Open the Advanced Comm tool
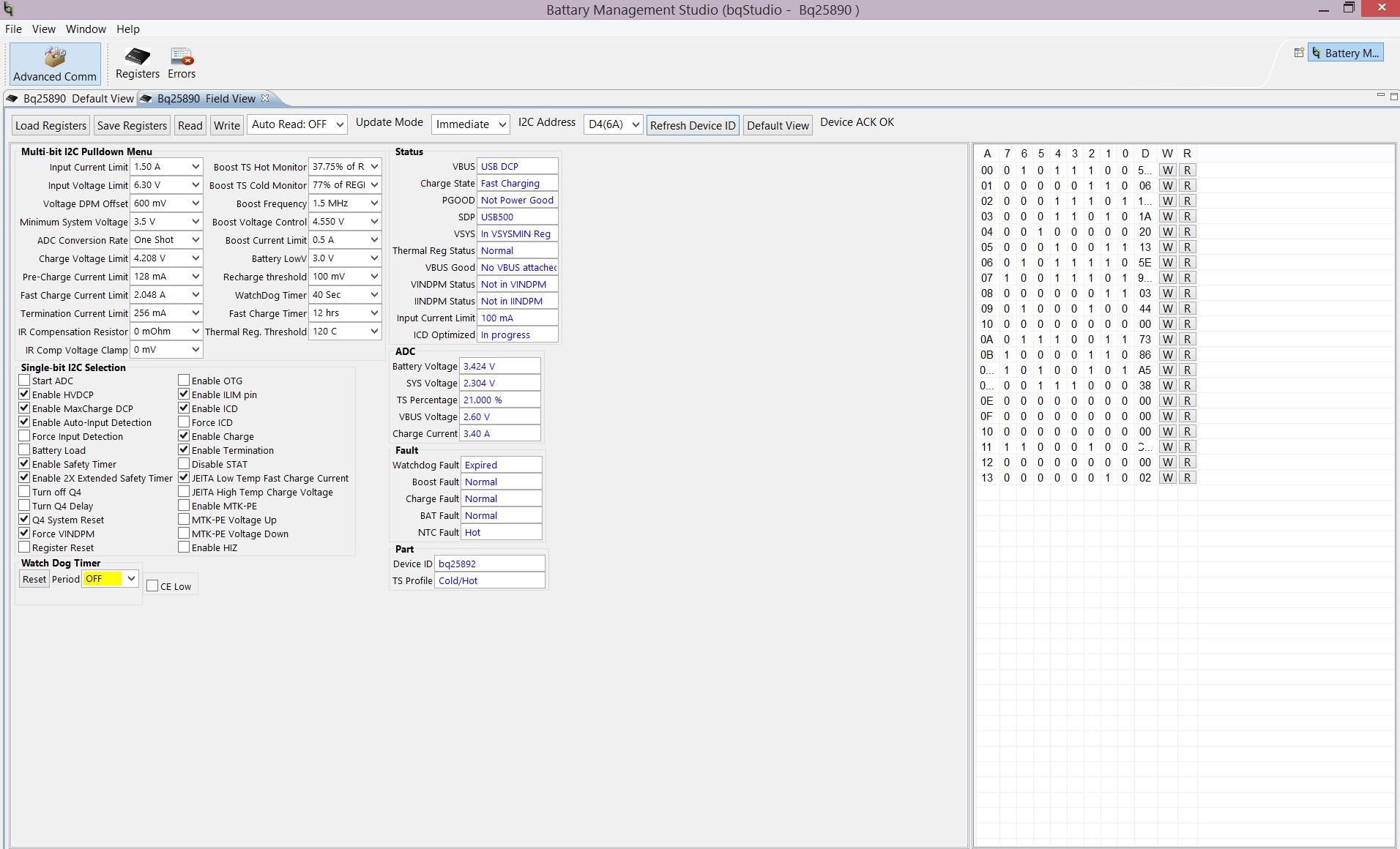Screen dimensions: 1400x849 click(x=55, y=64)
